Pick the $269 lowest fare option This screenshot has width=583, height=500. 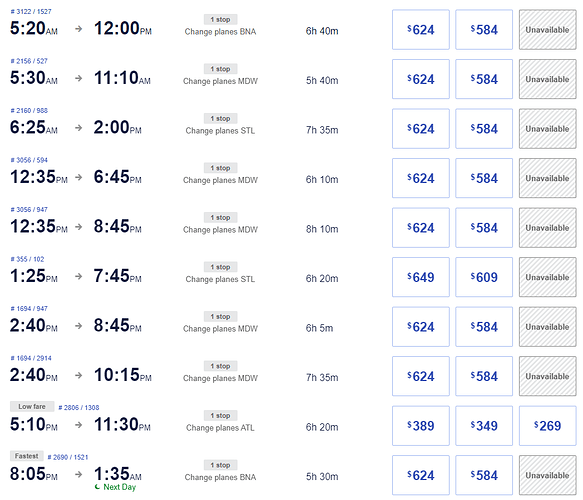(547, 426)
